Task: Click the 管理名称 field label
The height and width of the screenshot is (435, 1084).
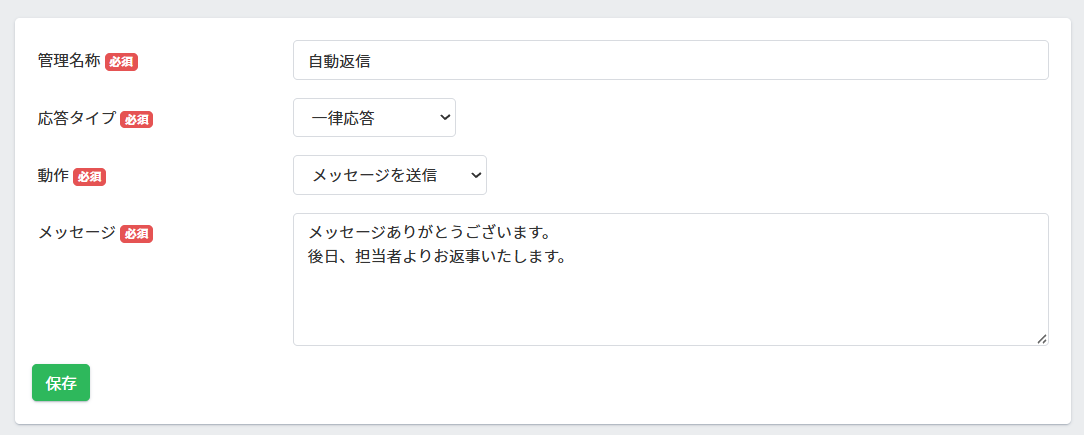Action: 69,61
